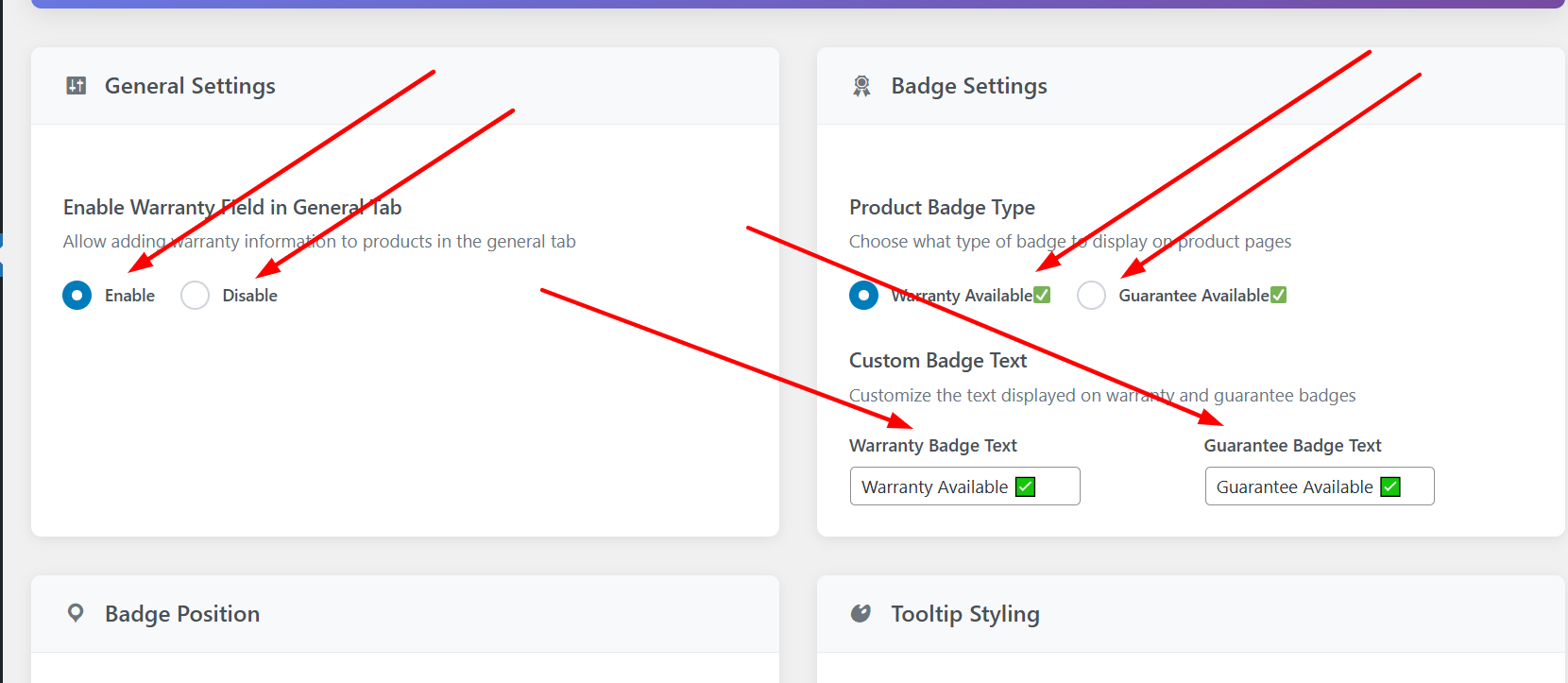Click the ribbon award icon beside Badge Settings
The height and width of the screenshot is (683, 1568).
(861, 85)
